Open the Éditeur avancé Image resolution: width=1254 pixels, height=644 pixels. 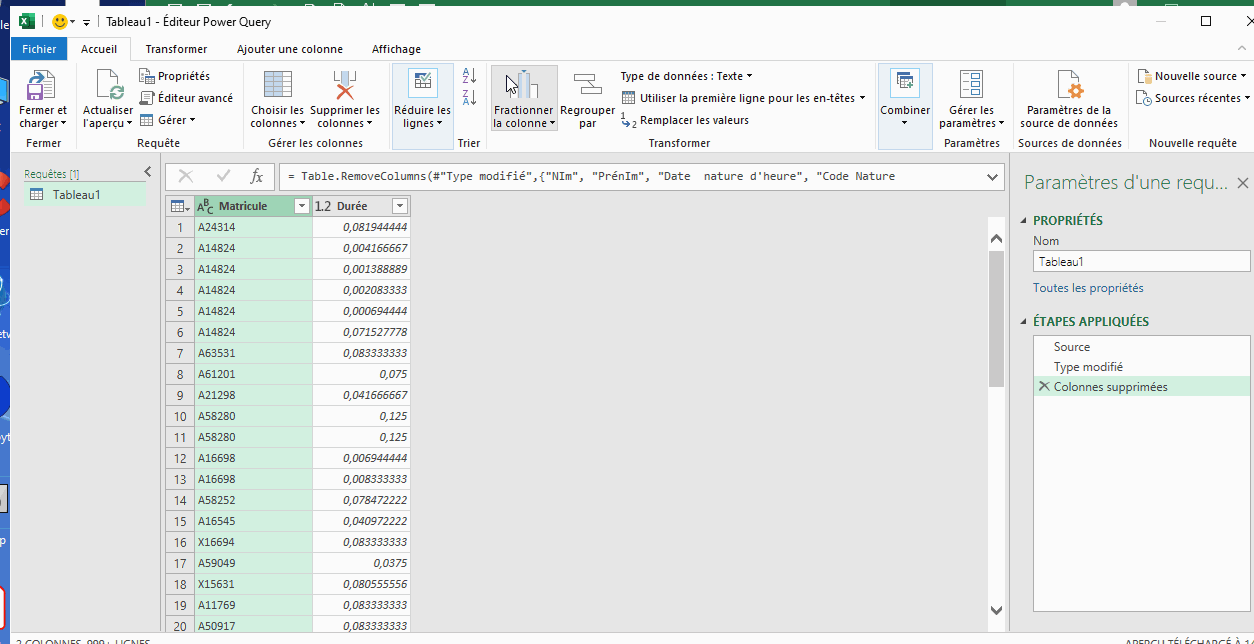click(186, 98)
